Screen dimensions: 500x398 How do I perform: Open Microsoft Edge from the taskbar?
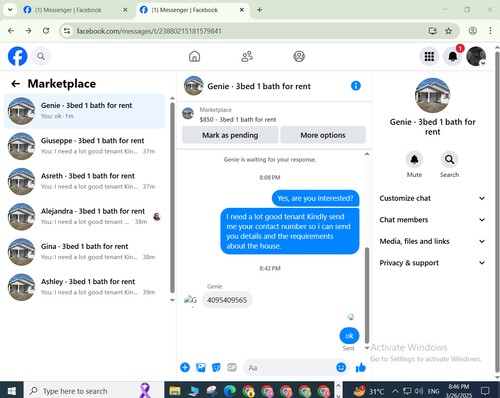[230, 390]
